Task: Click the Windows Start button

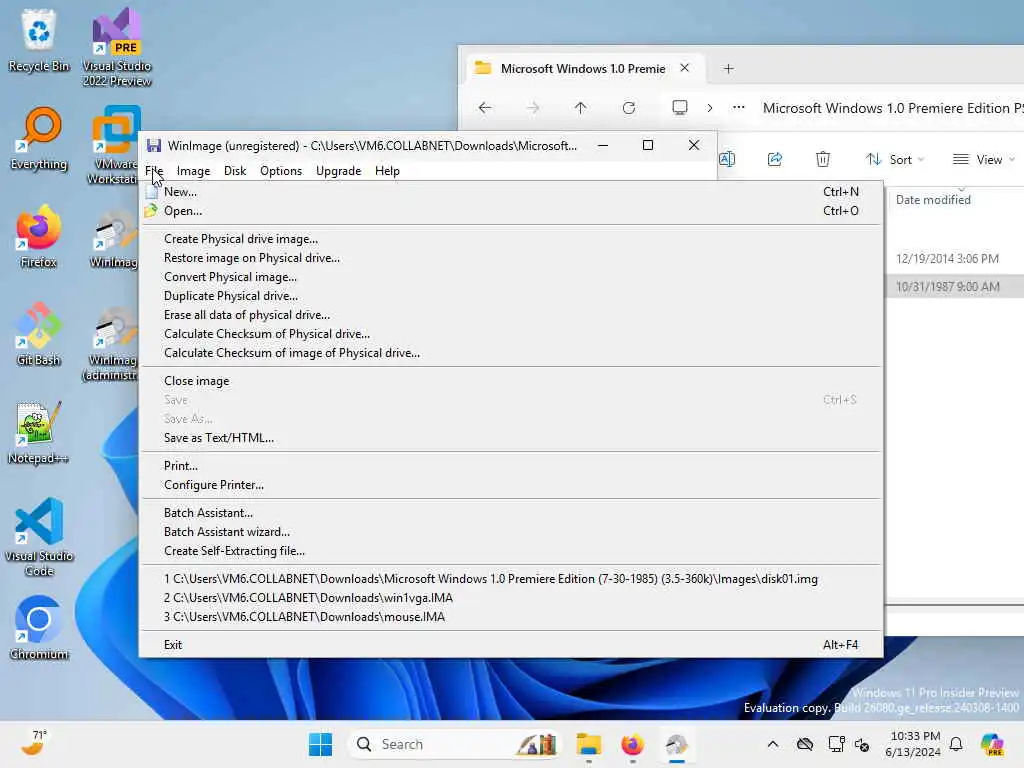Action: point(320,744)
